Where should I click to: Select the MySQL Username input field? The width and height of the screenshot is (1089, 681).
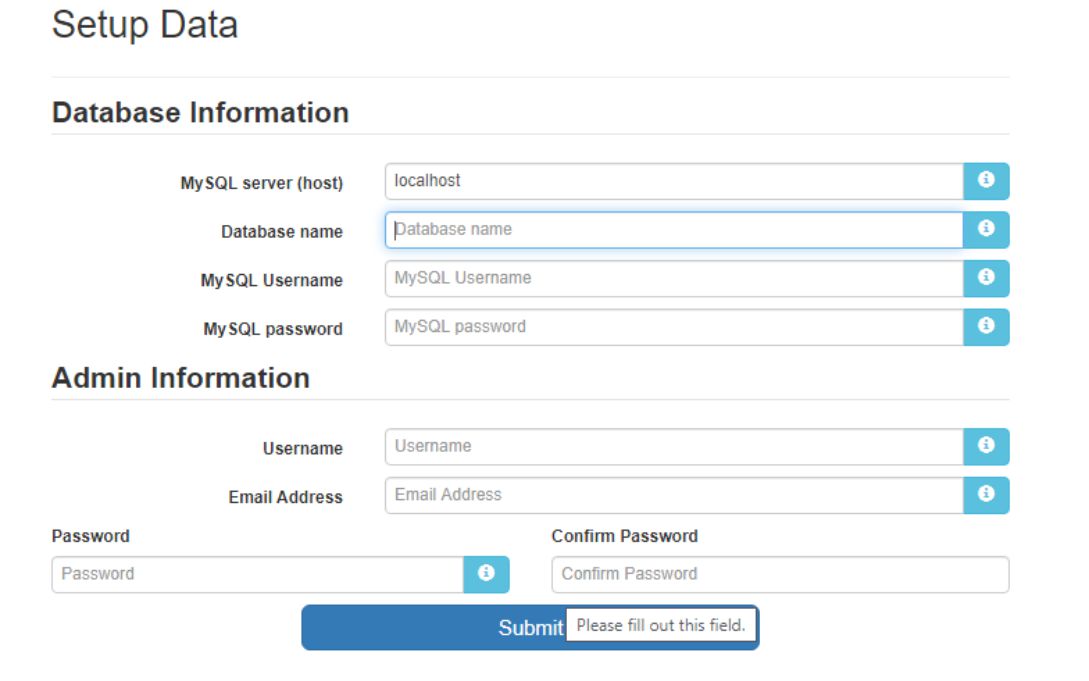point(674,278)
